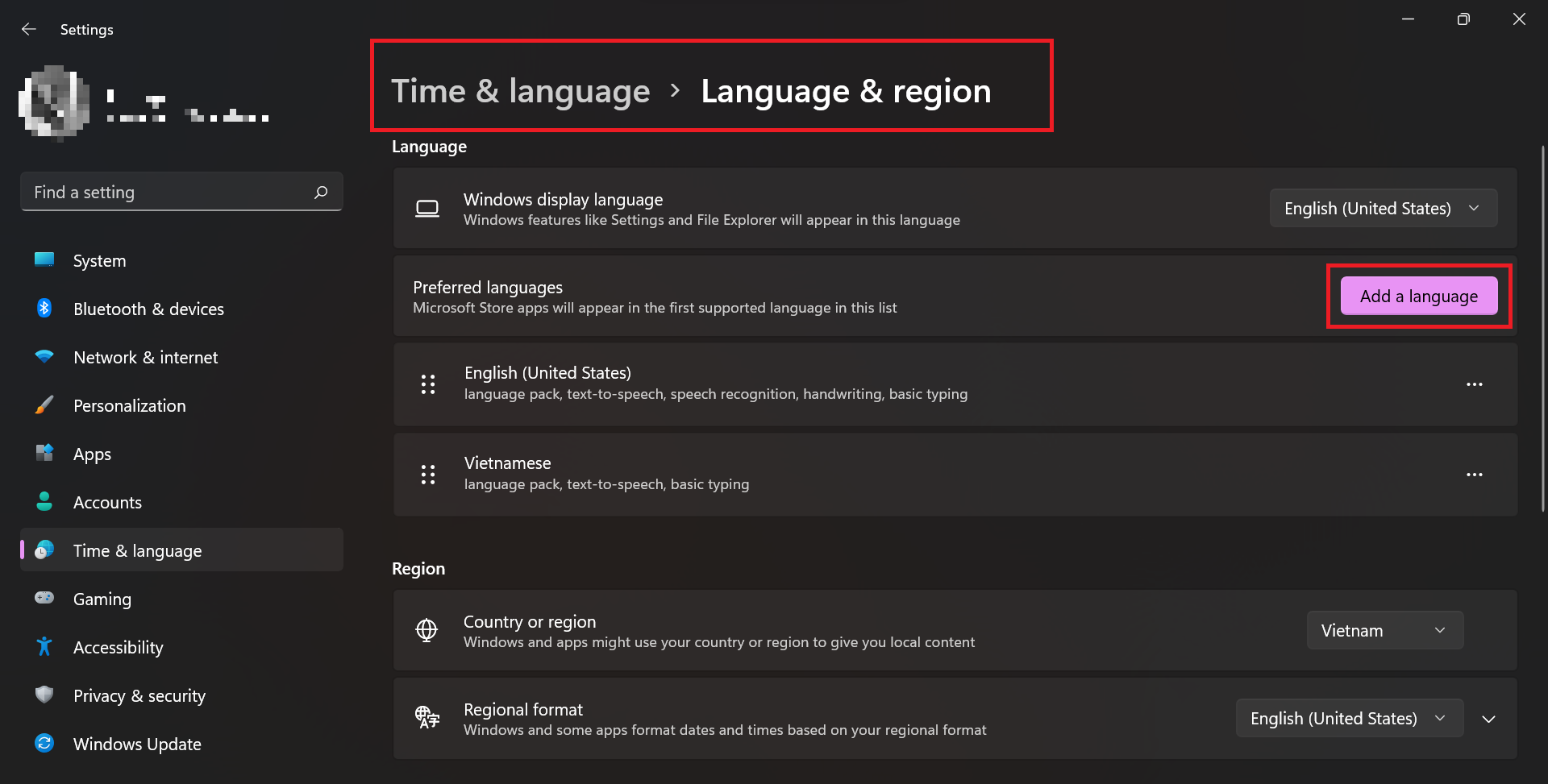Click the Gaming controller icon
1548x784 pixels.
44,598
